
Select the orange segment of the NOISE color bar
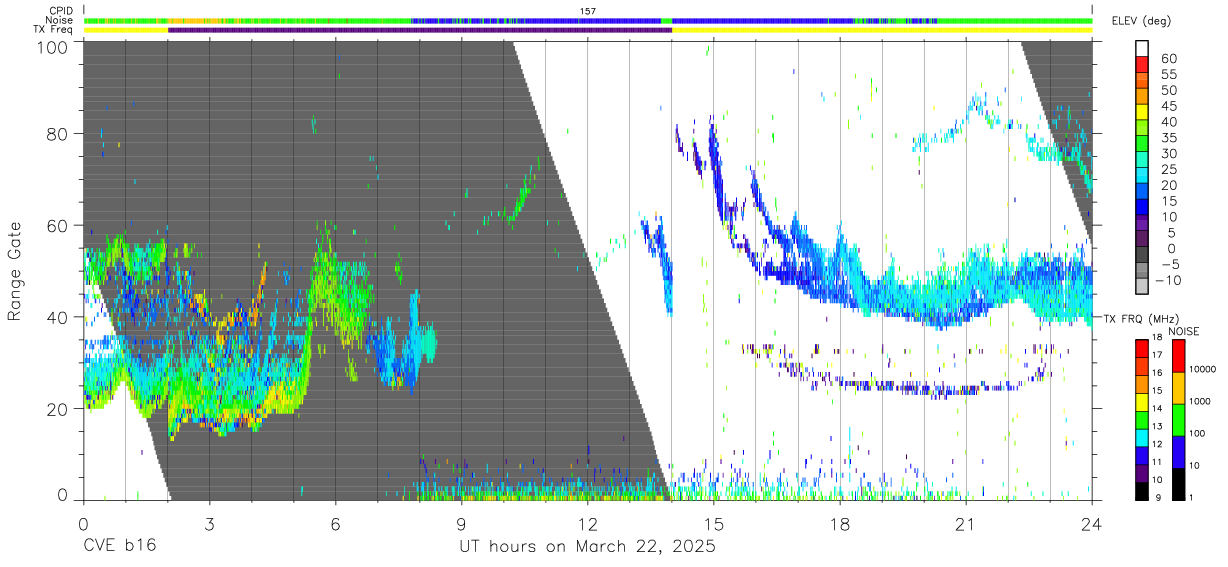coord(1177,387)
